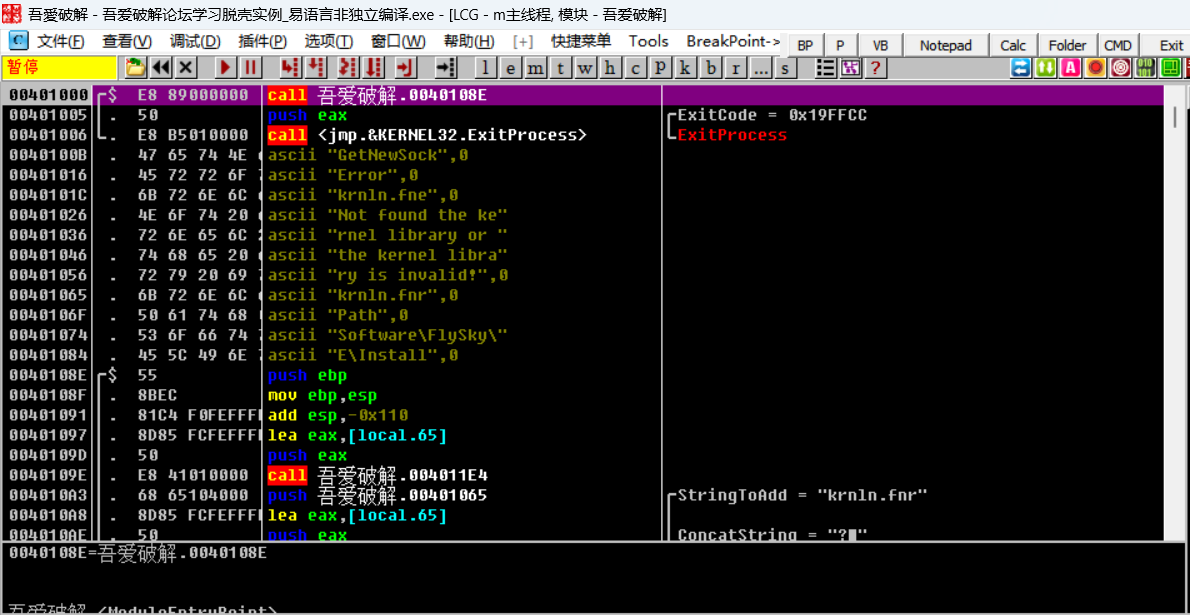1190x615 pixels.
Task: Restart the program with the rewind icon
Action: coord(161,68)
